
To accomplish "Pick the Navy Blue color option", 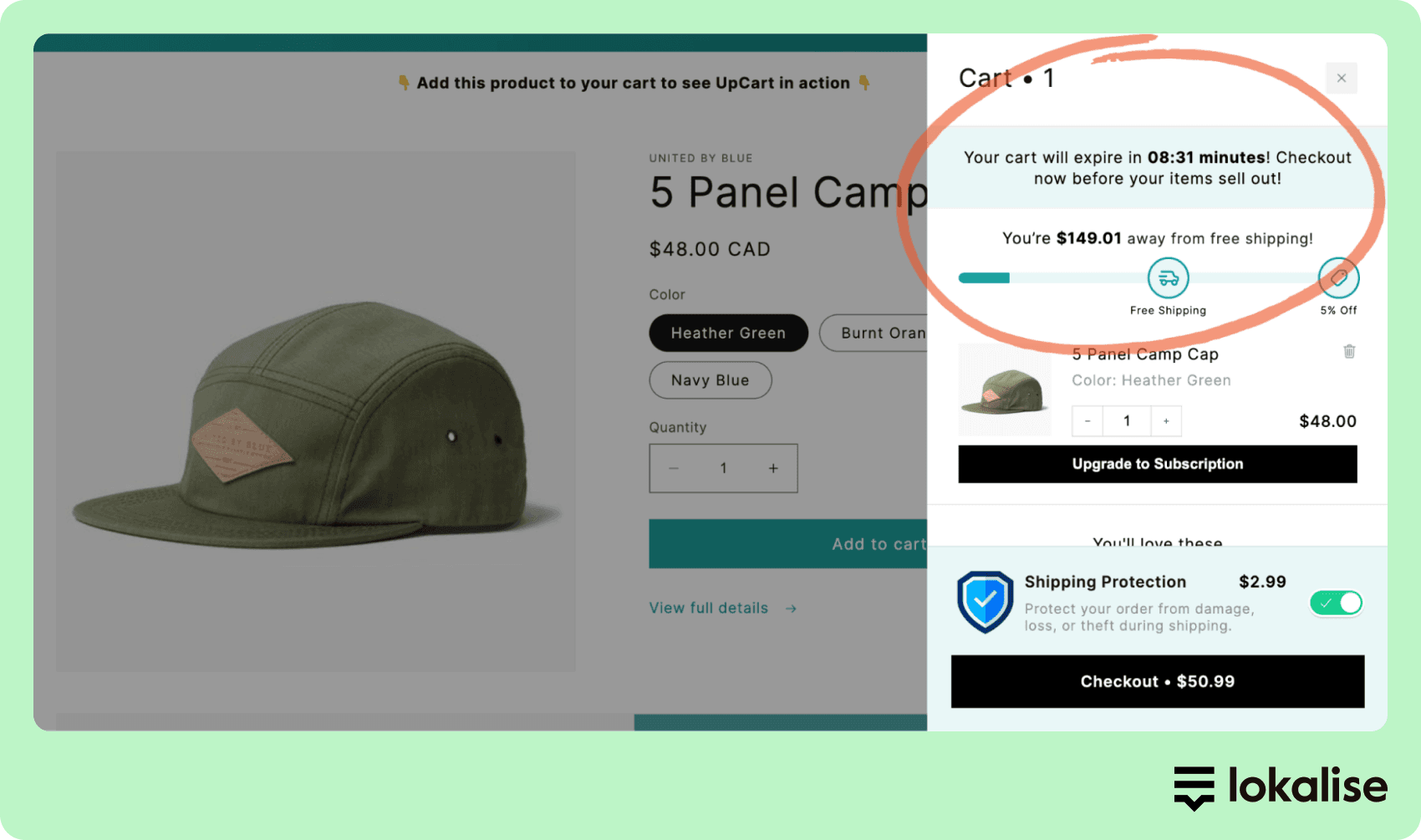I will click(710, 380).
